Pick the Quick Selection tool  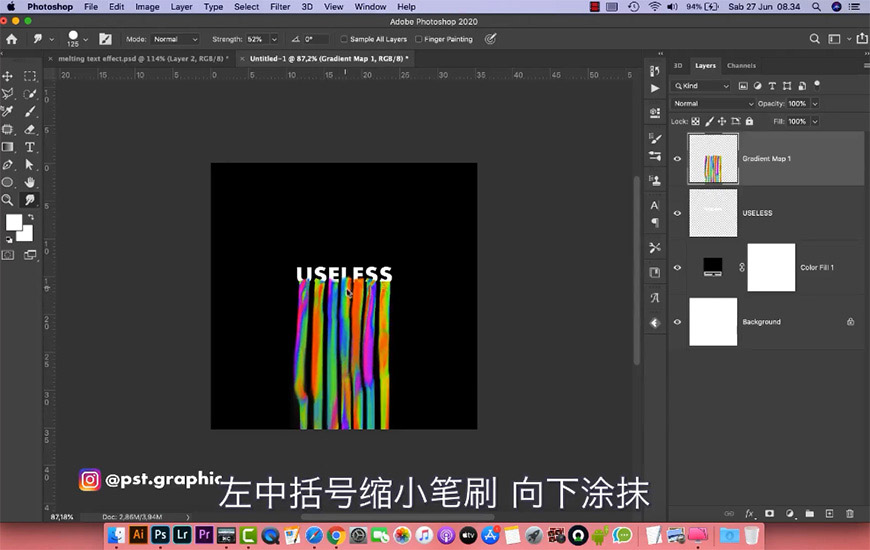click(x=29, y=94)
